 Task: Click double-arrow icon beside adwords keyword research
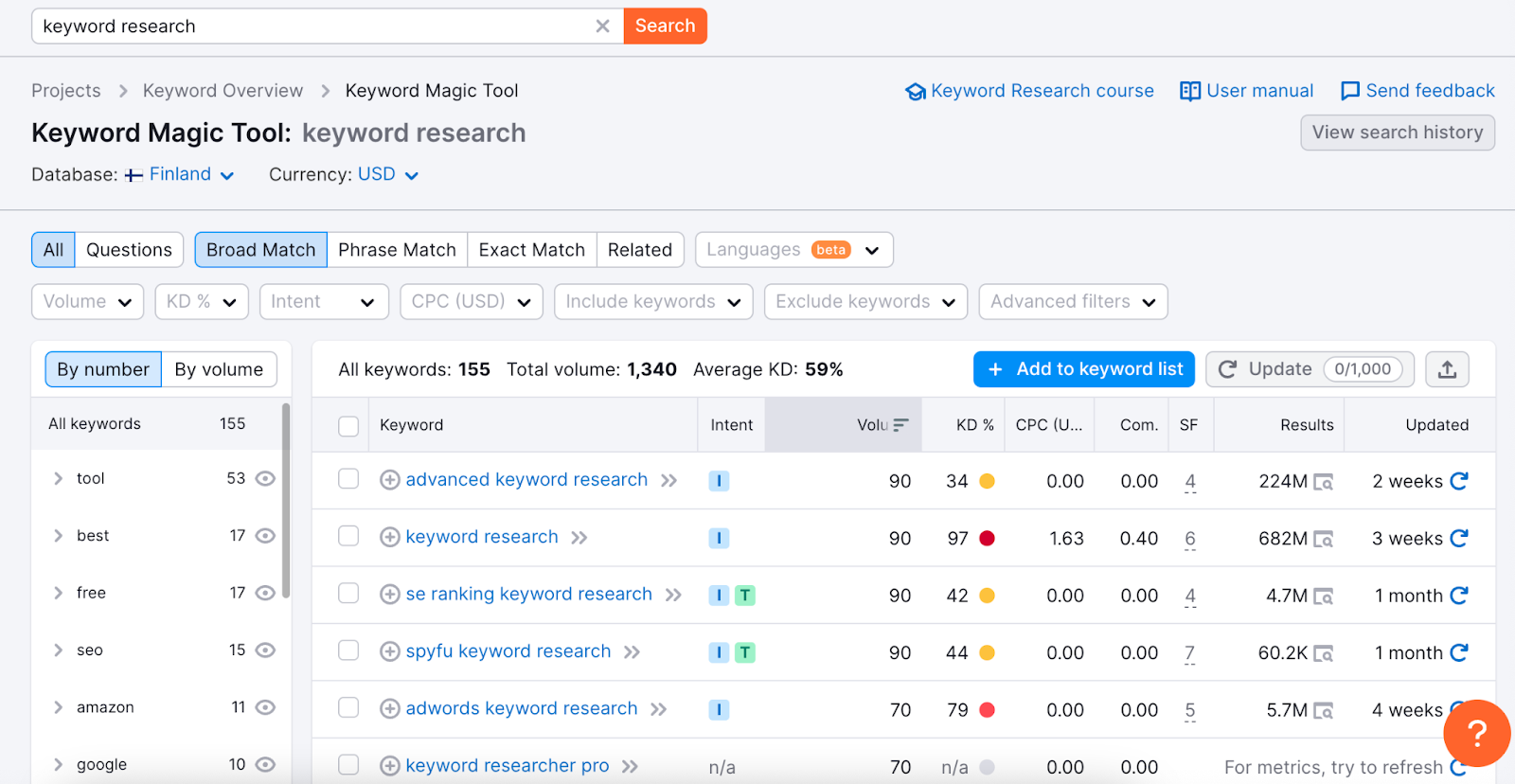[x=659, y=709]
